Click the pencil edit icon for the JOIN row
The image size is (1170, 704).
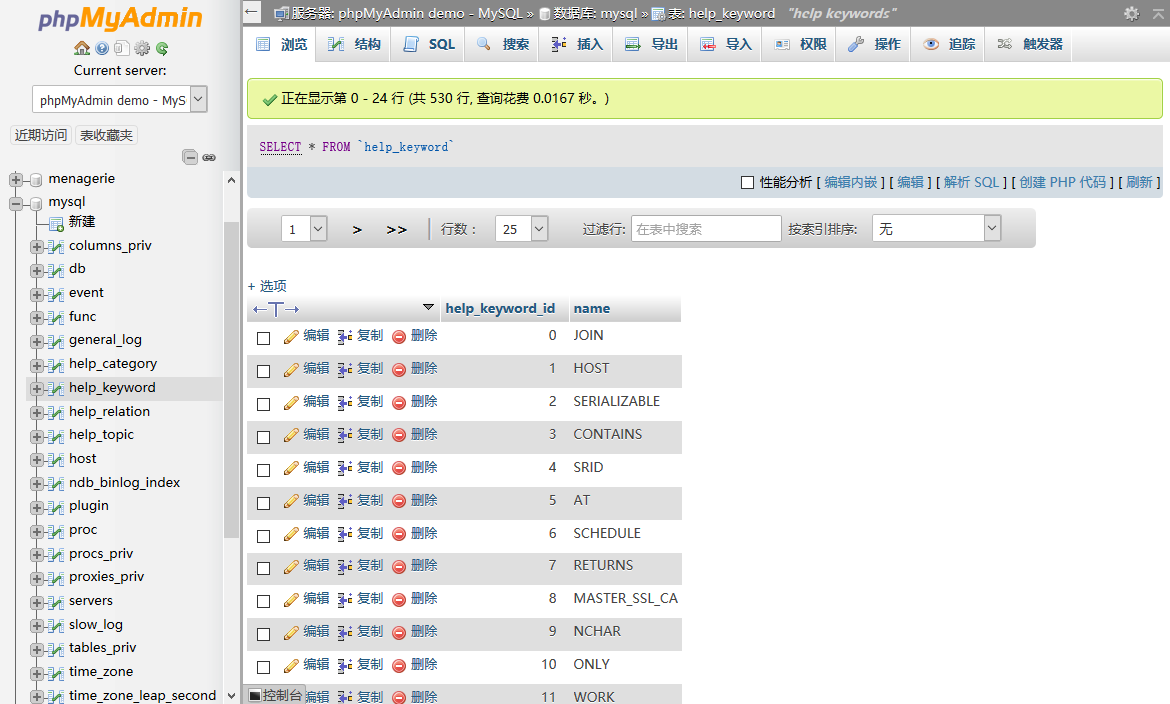pyautogui.click(x=291, y=337)
